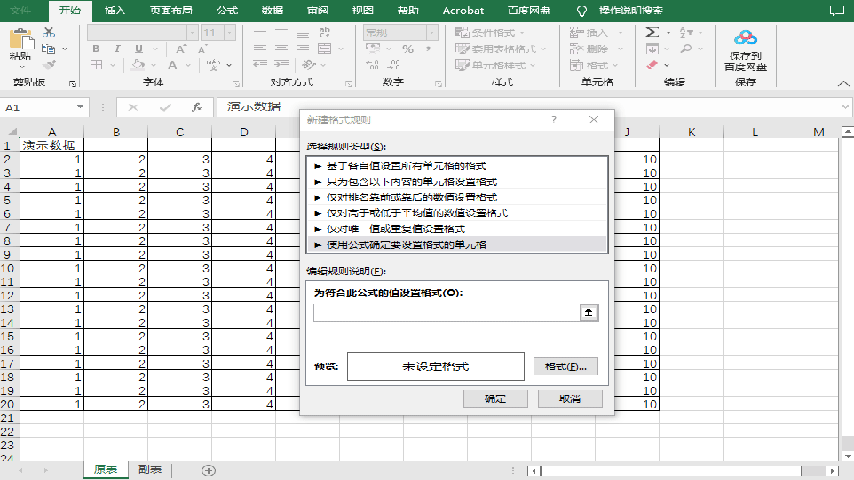Viewport: 854px width, 480px height.
Task: Click the horizontal scrollbar right arrow
Action: pyautogui.click(x=832, y=471)
